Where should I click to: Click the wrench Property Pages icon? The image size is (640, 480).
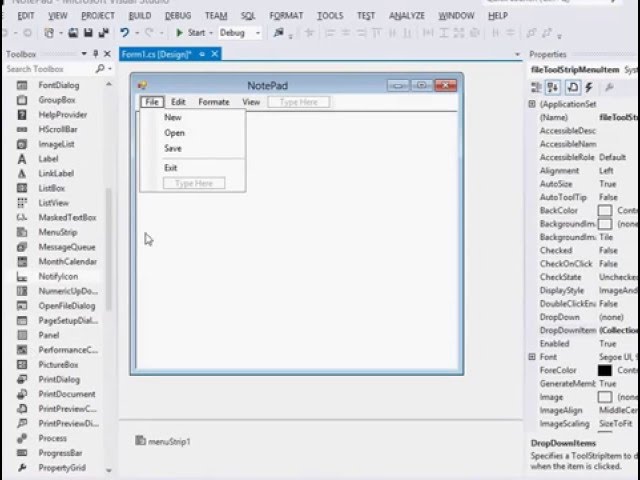pyautogui.click(x=609, y=87)
